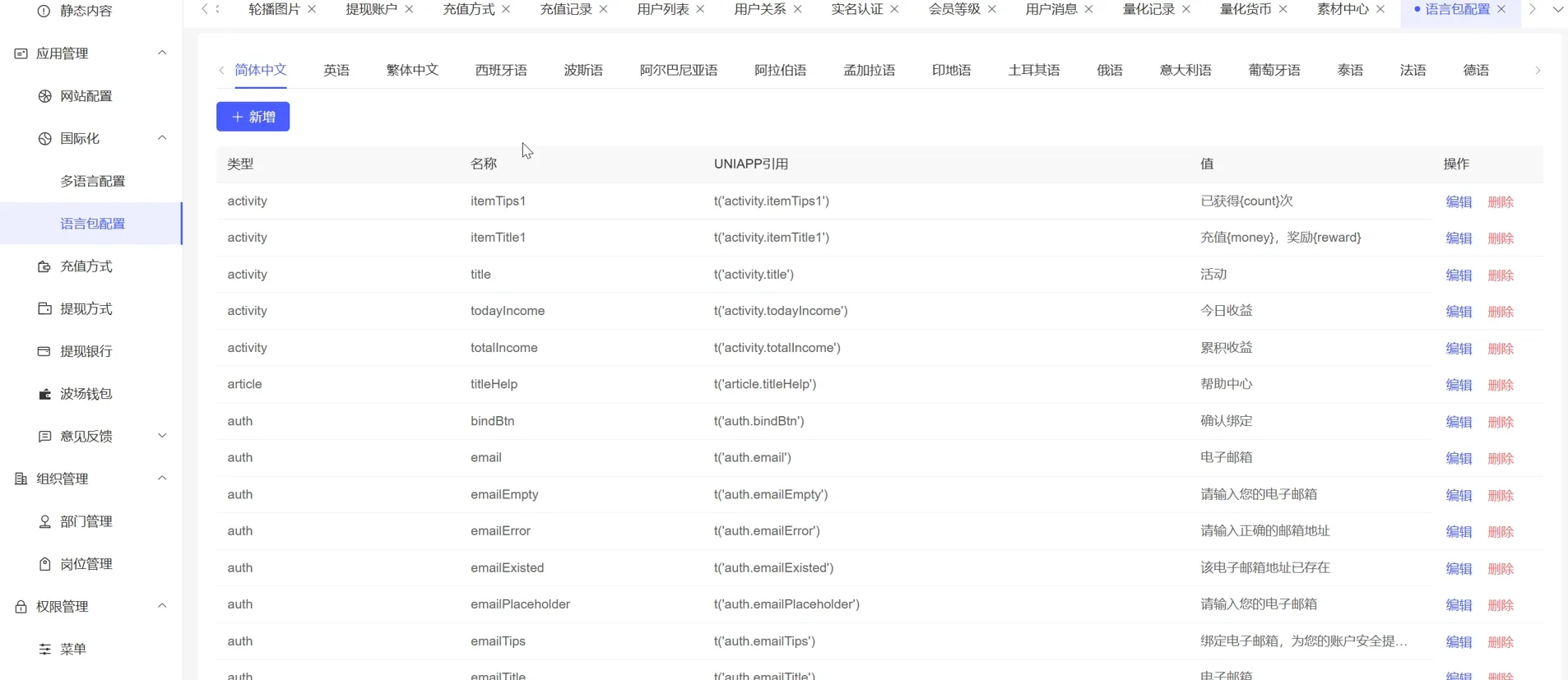This screenshot has height=680, width=1568.
Task: Click the 提现银行 card icon
Action: [x=44, y=352]
